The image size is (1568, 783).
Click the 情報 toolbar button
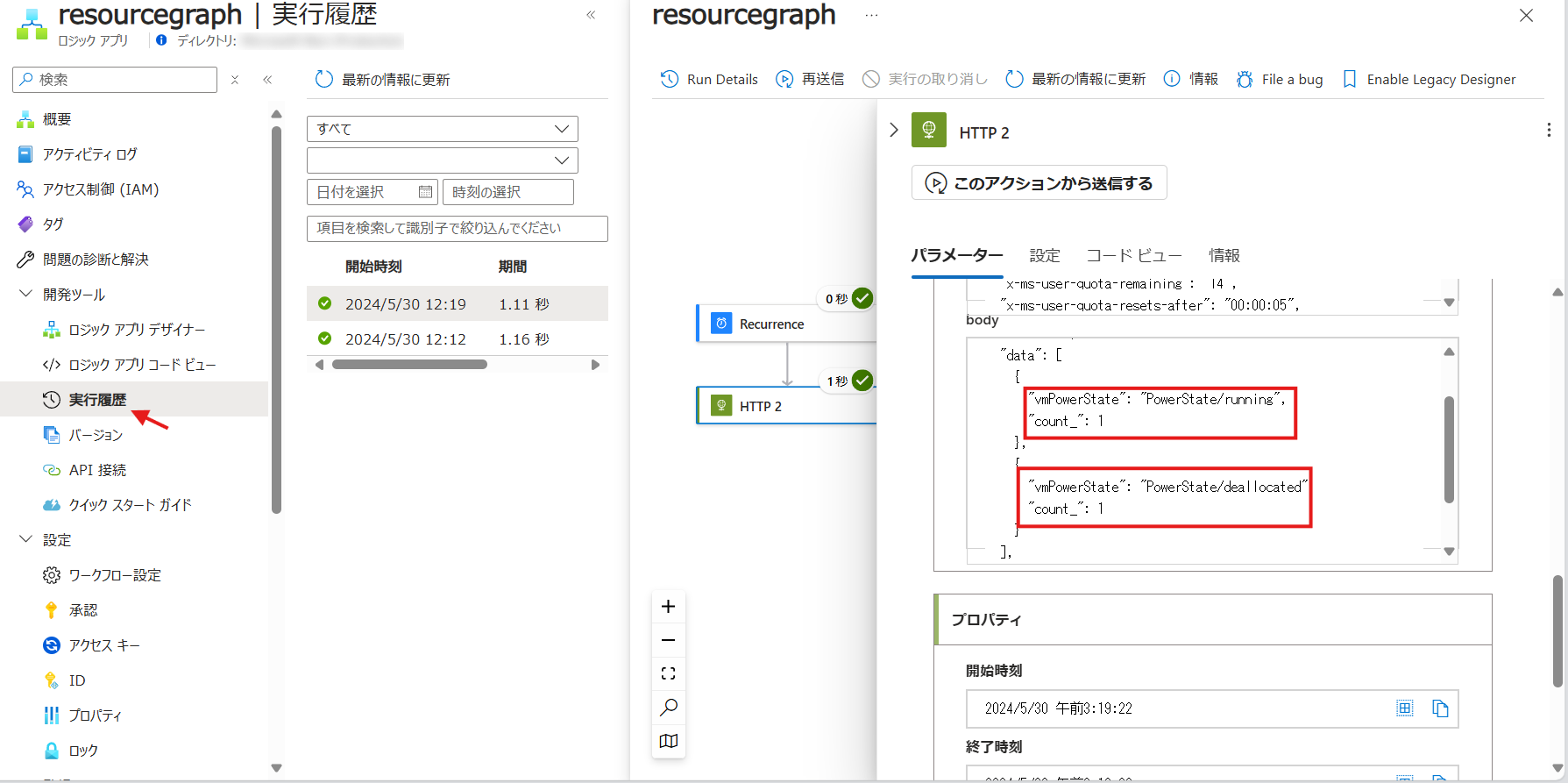point(1190,79)
